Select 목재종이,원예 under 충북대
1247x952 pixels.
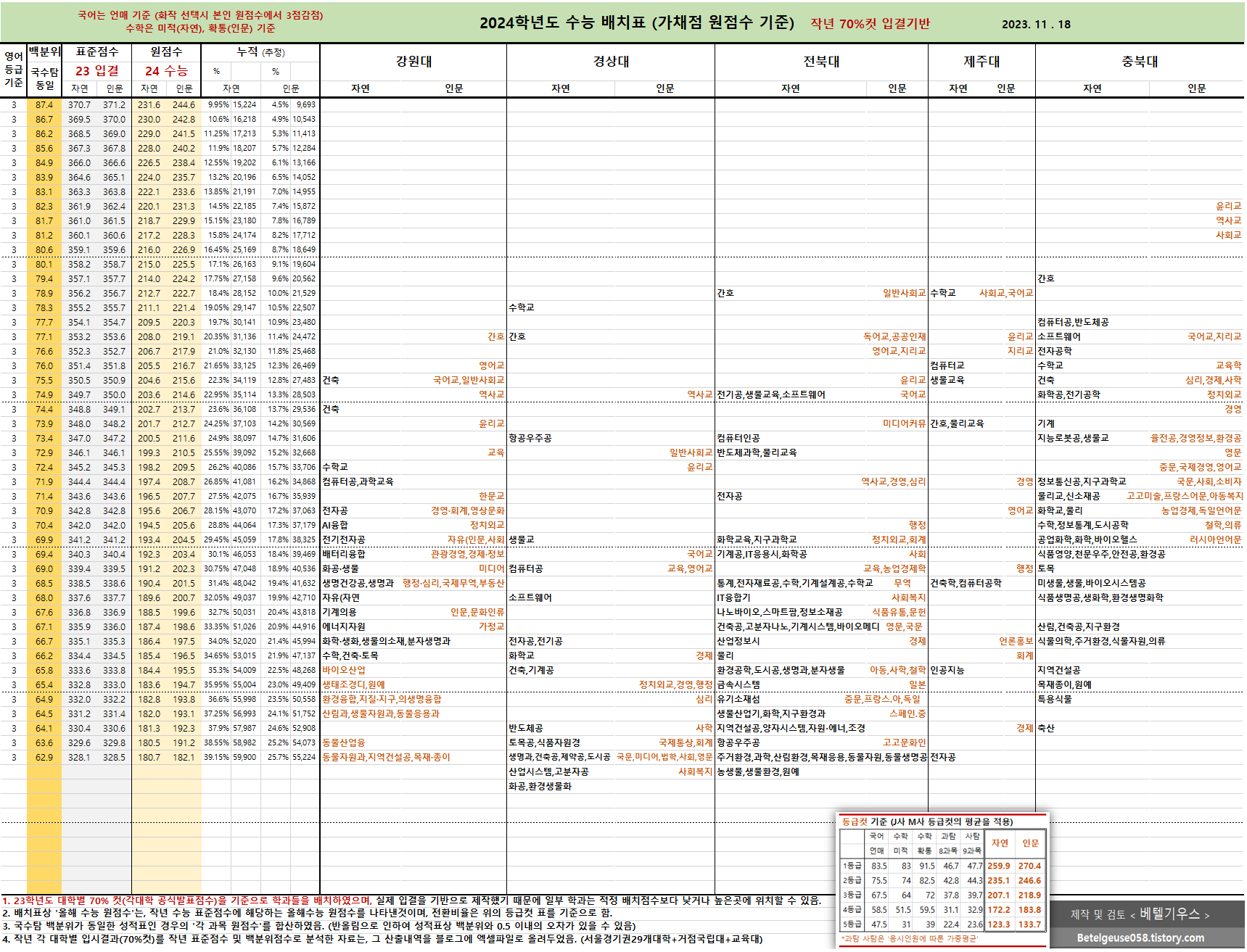(x=1064, y=684)
